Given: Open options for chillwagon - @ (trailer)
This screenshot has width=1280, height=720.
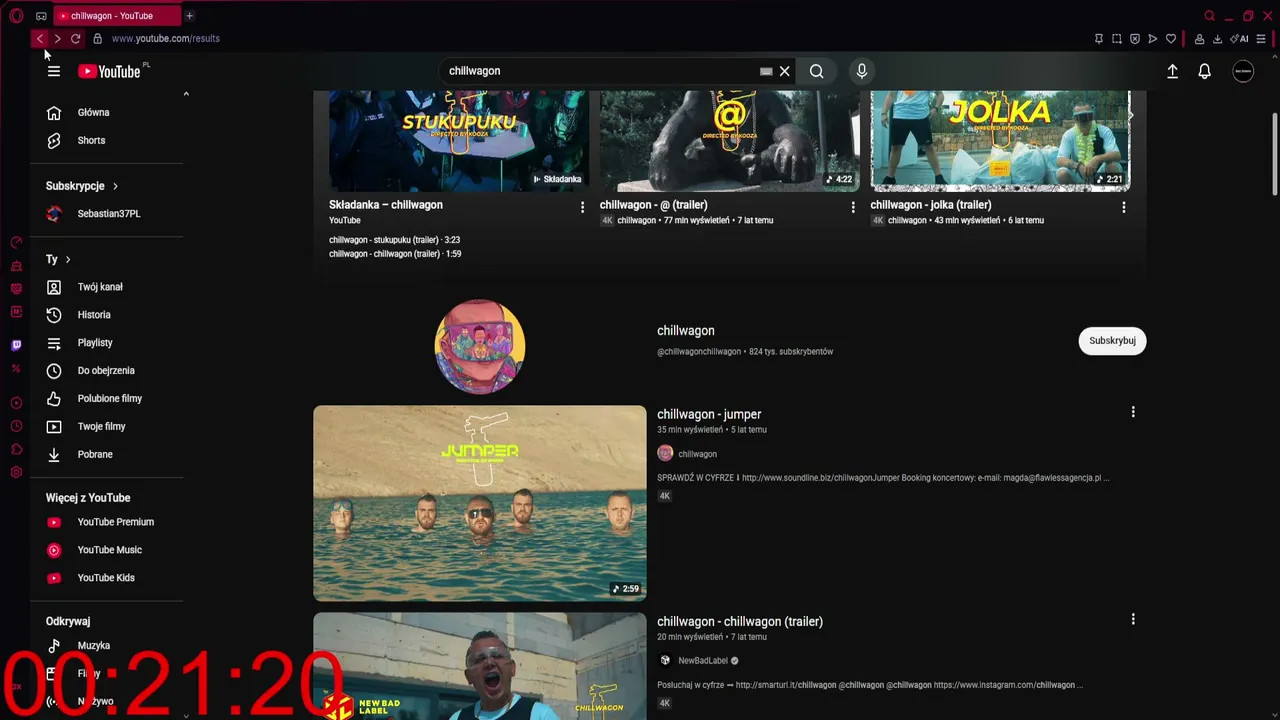Looking at the screenshot, I should coord(853,207).
